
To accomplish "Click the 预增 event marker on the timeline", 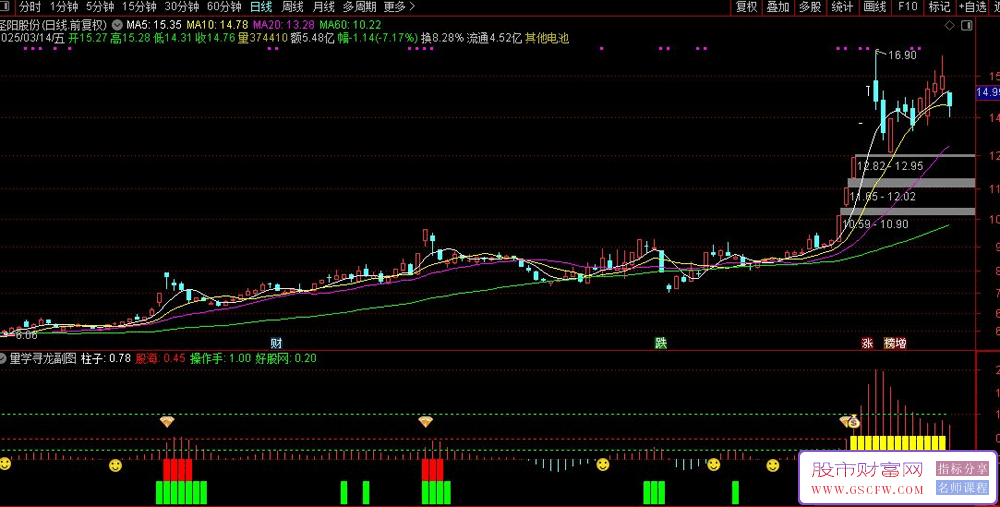I will click(895, 343).
